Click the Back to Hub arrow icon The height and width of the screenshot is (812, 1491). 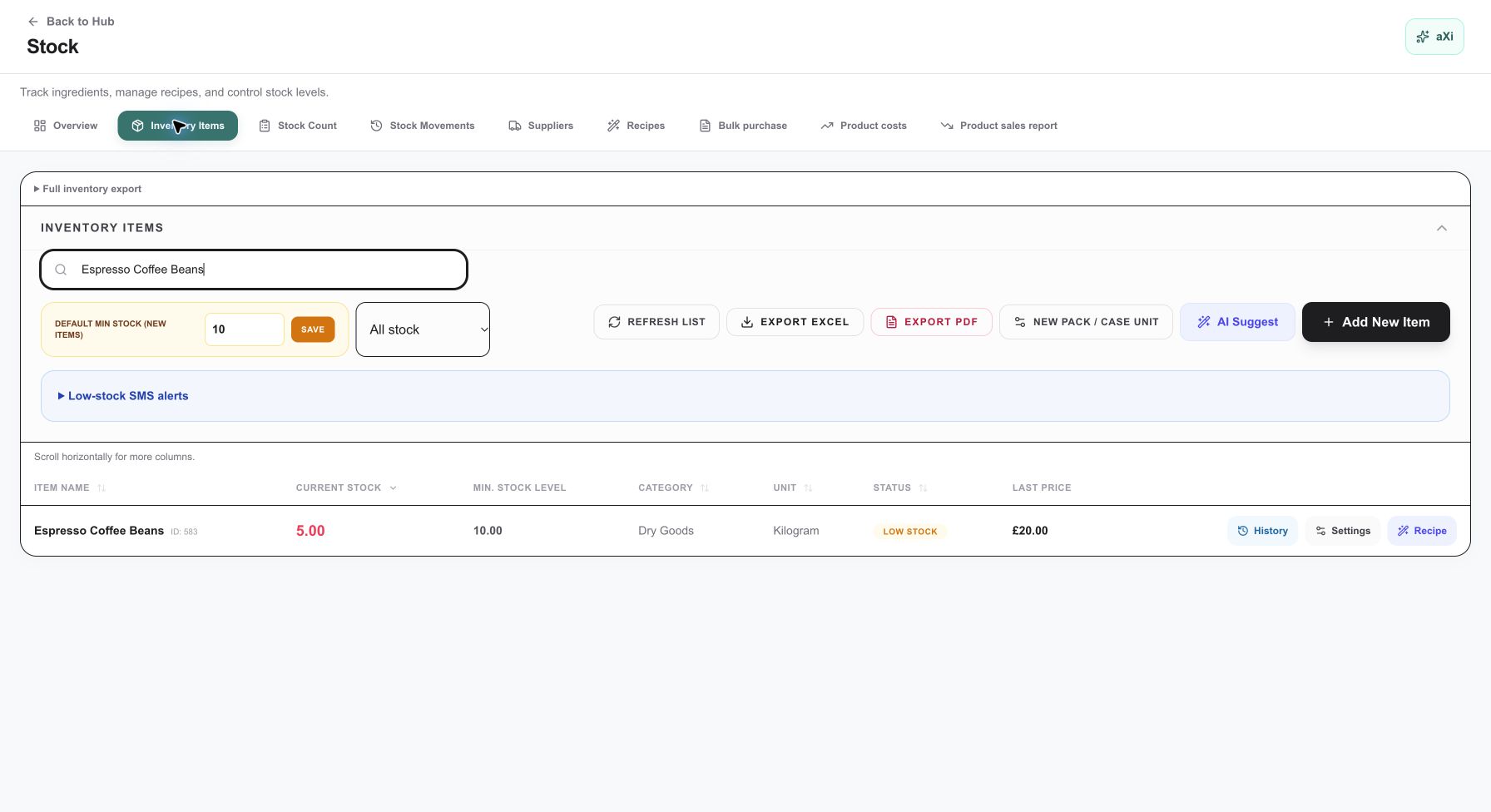click(33, 22)
